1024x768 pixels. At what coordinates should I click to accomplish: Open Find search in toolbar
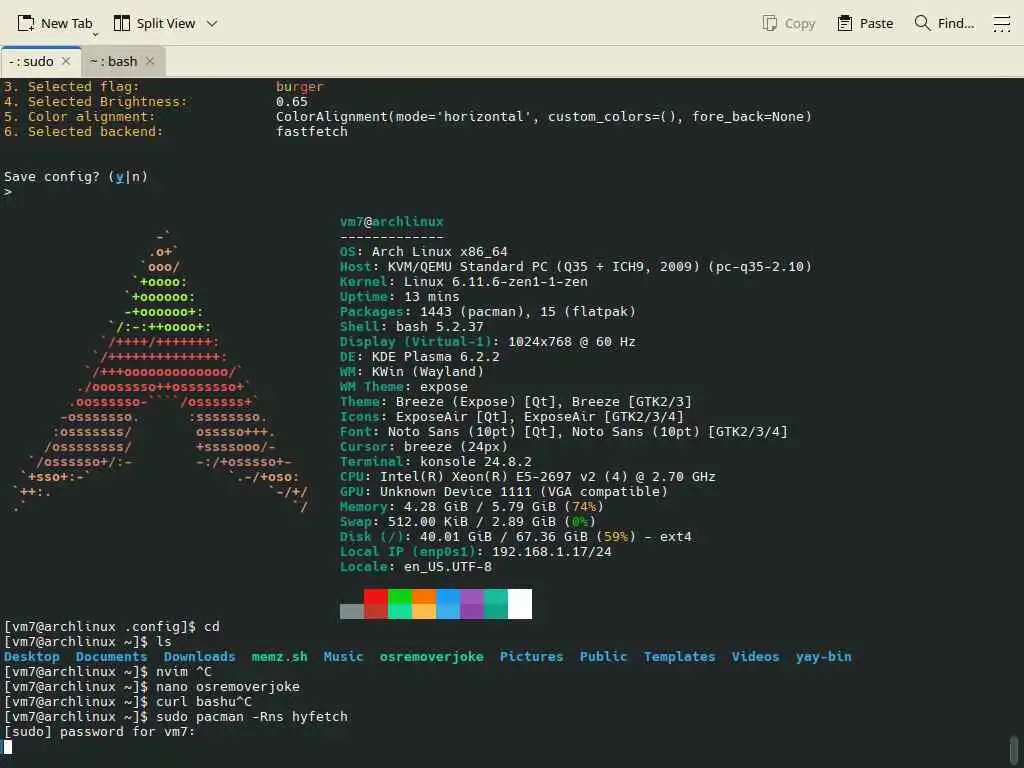click(944, 24)
